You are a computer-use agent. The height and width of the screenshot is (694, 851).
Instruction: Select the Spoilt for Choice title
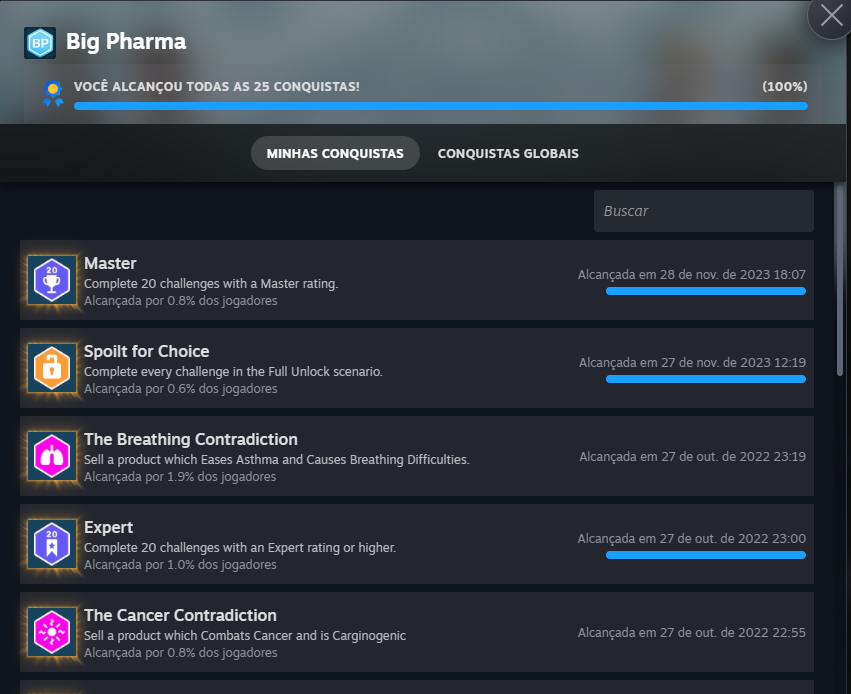(x=146, y=352)
